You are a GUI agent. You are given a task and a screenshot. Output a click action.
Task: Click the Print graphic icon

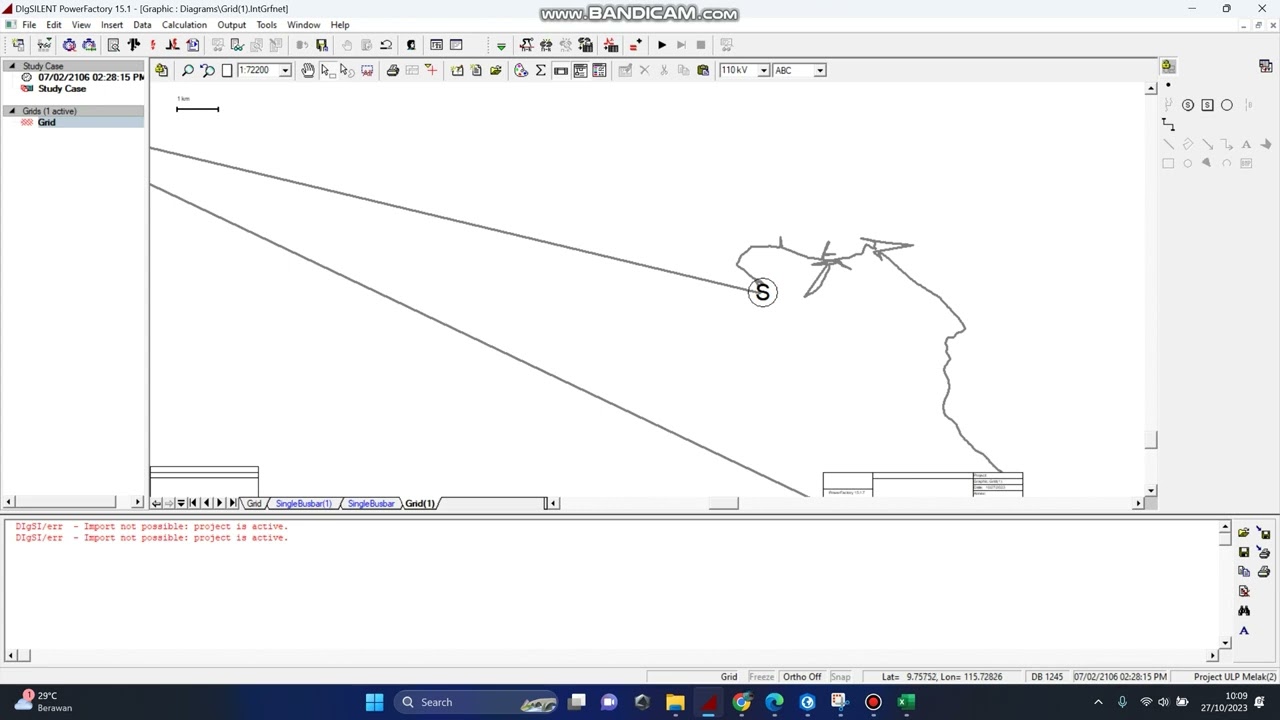click(393, 70)
